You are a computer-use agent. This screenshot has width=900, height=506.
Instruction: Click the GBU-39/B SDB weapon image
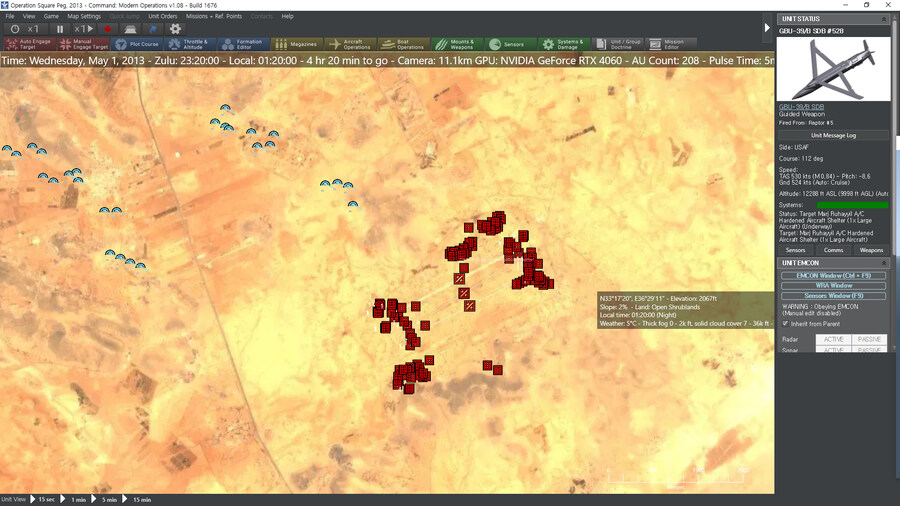[x=833, y=69]
